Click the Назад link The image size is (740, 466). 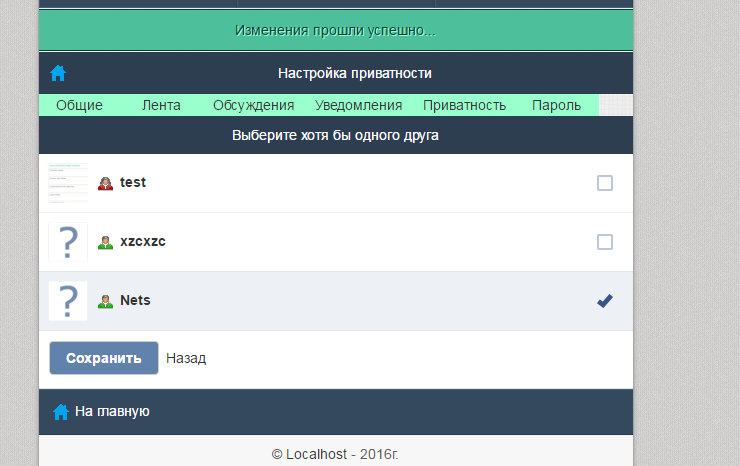click(186, 358)
